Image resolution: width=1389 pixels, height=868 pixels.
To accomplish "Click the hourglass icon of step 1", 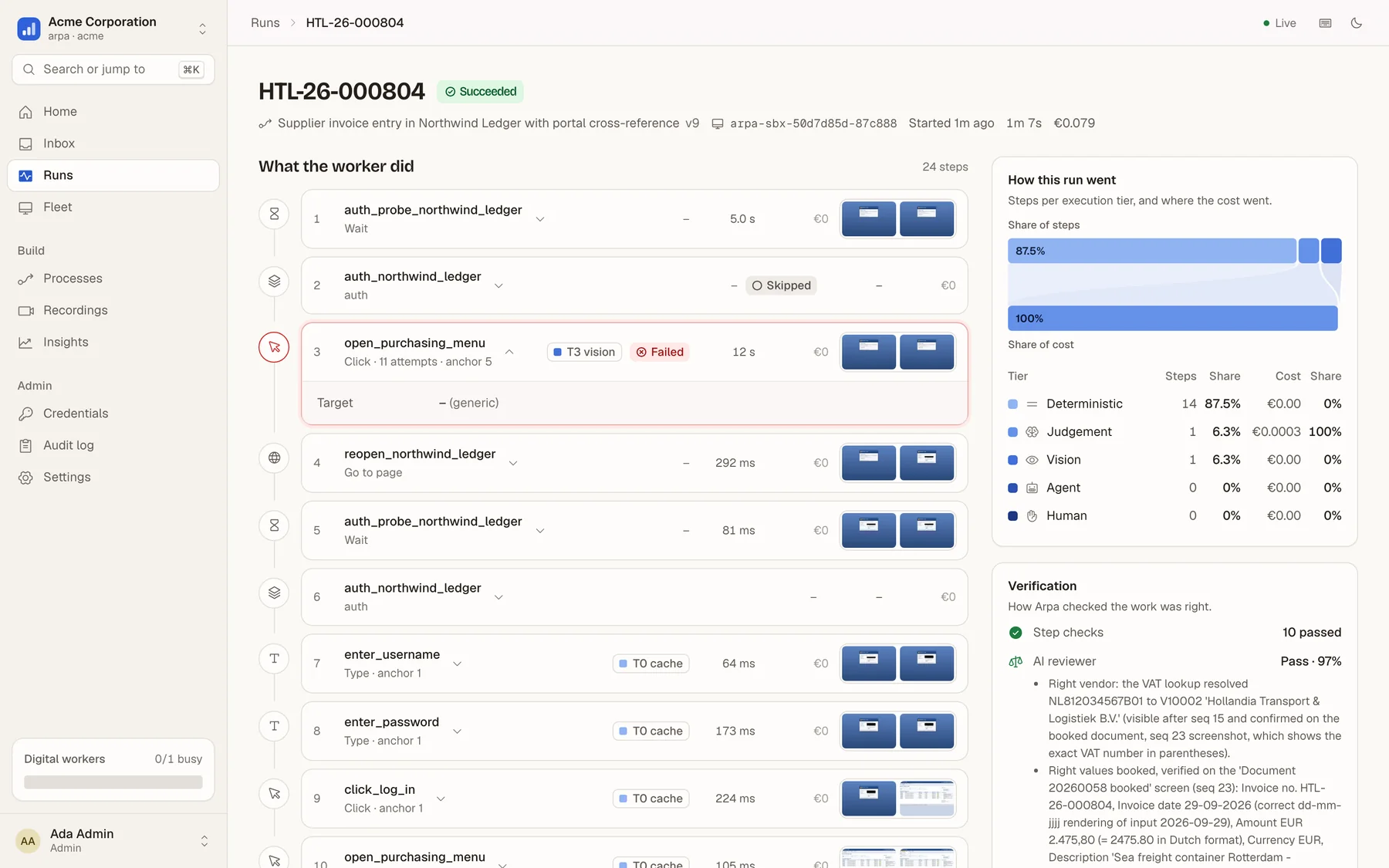I will (x=274, y=214).
